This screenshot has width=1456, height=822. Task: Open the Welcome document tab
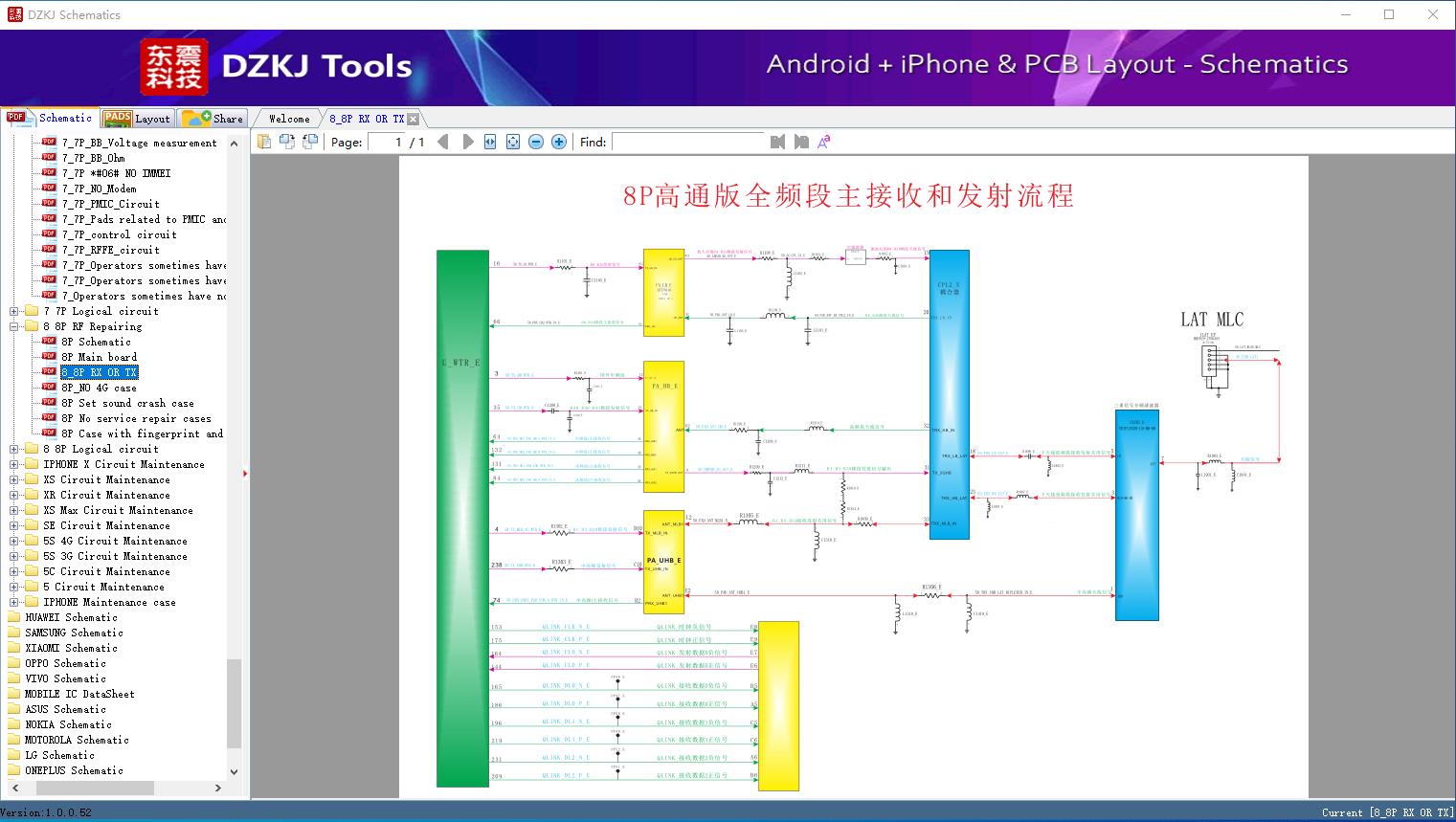coord(289,119)
